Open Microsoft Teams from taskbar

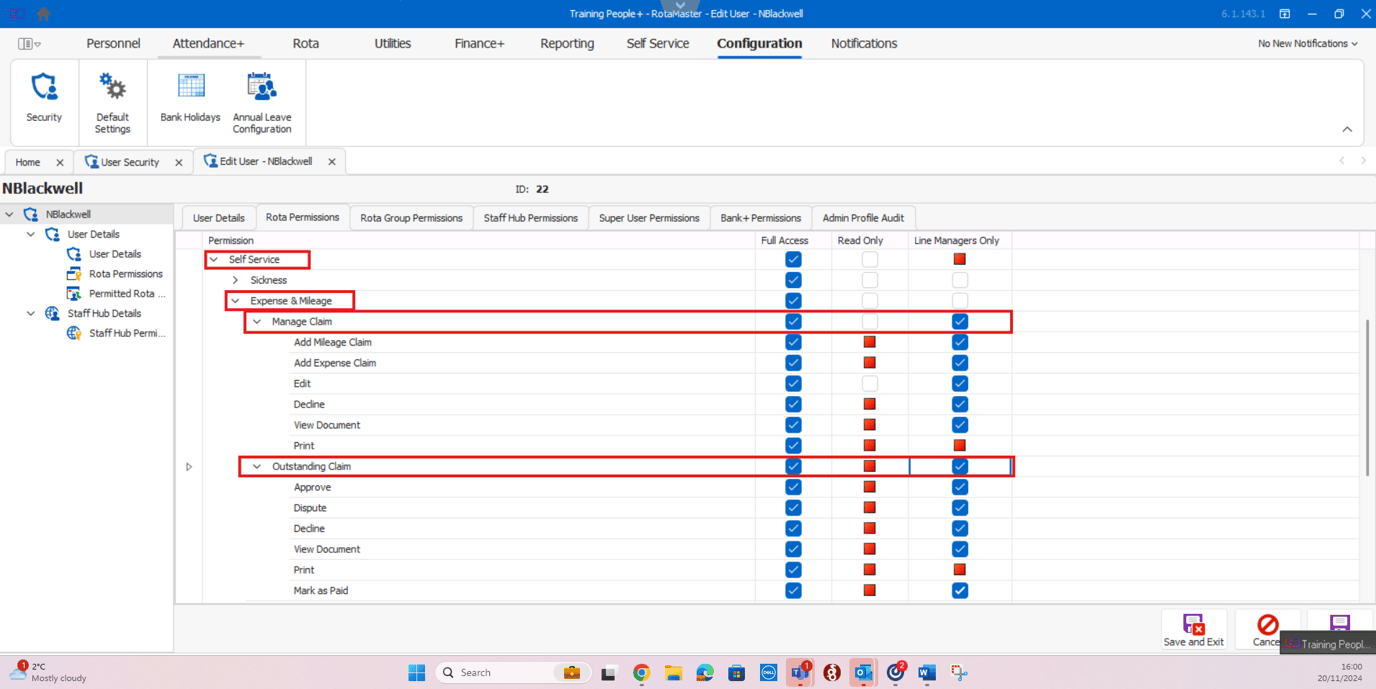(800, 673)
